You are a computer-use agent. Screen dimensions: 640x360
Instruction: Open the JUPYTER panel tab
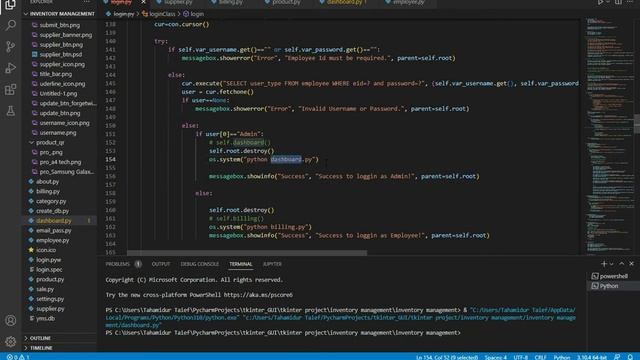click(x=272, y=264)
